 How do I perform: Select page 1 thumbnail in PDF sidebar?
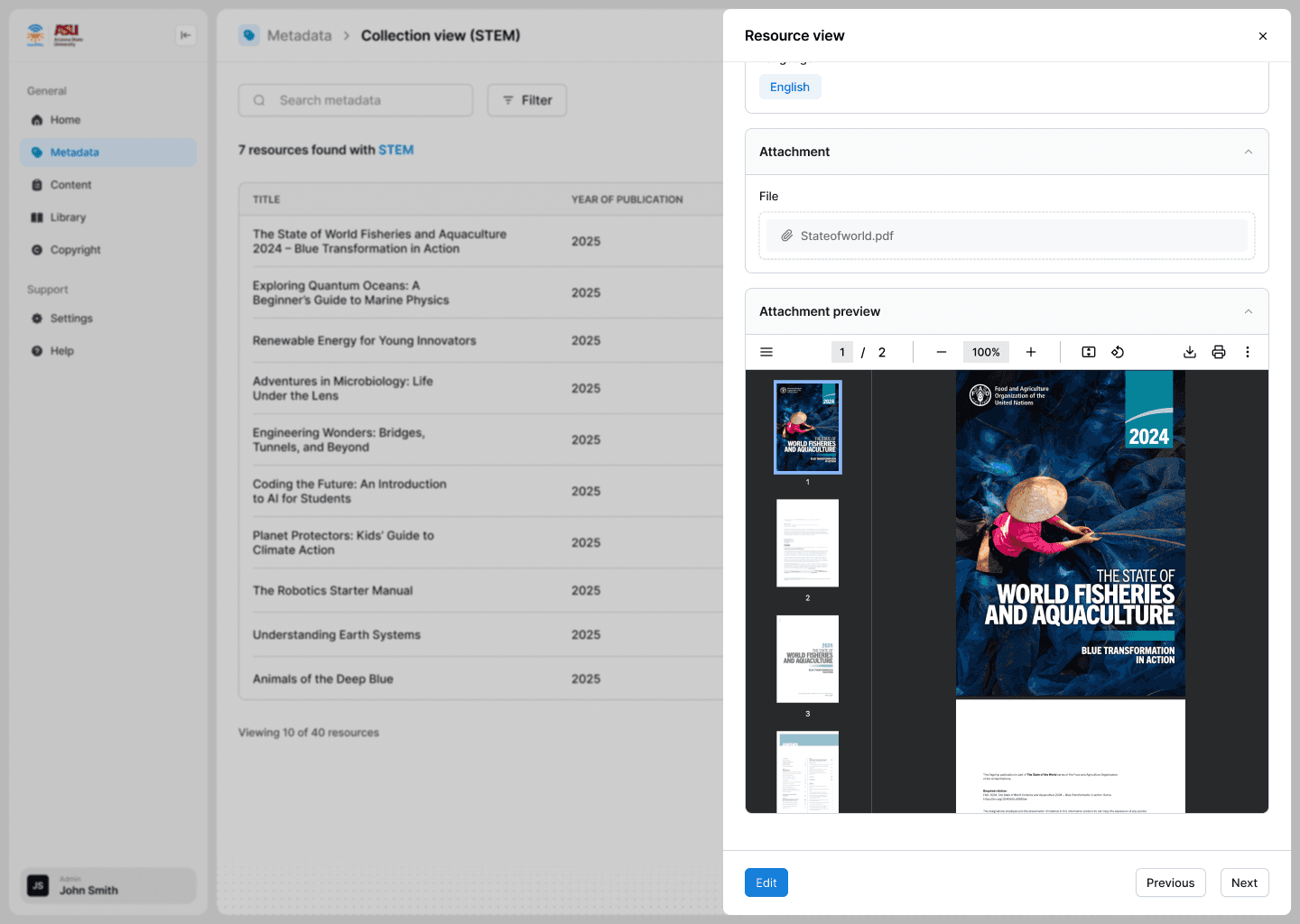808,427
